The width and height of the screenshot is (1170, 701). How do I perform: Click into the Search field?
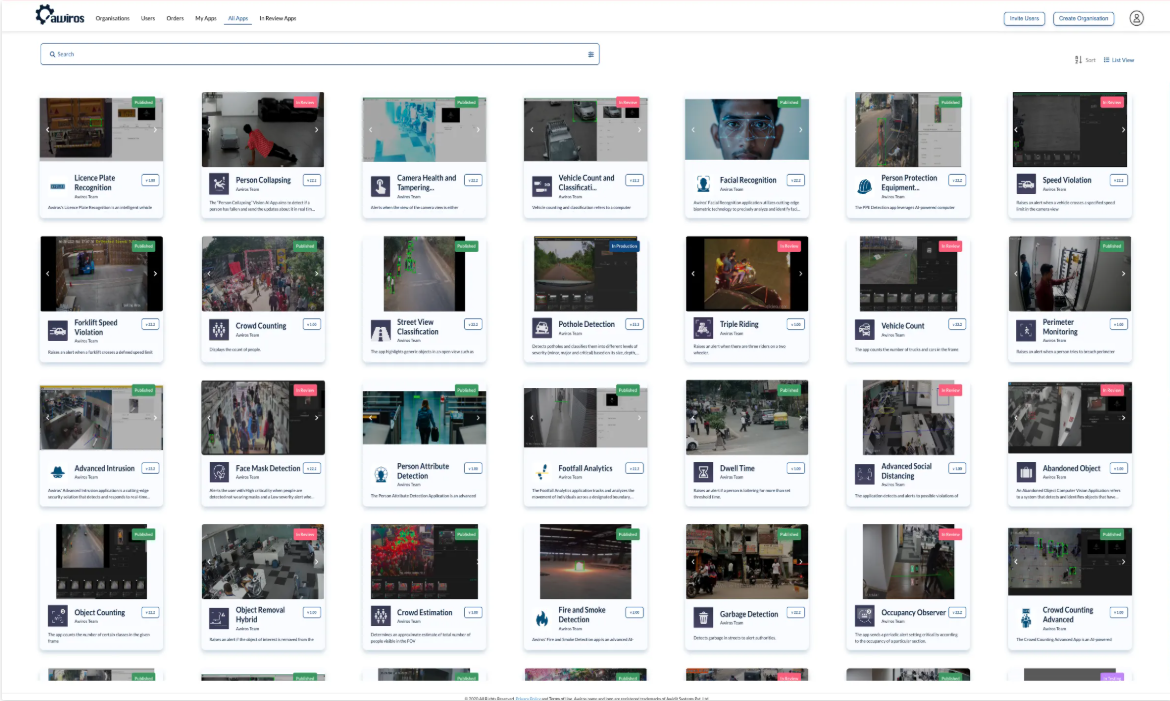(319, 54)
